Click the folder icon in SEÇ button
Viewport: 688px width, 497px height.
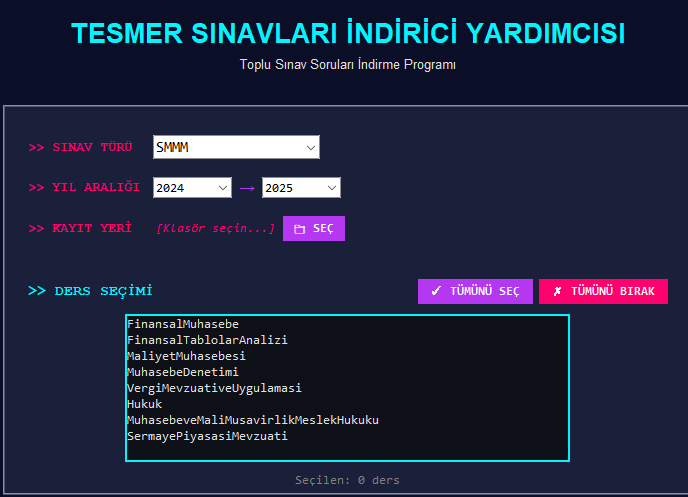point(299,229)
